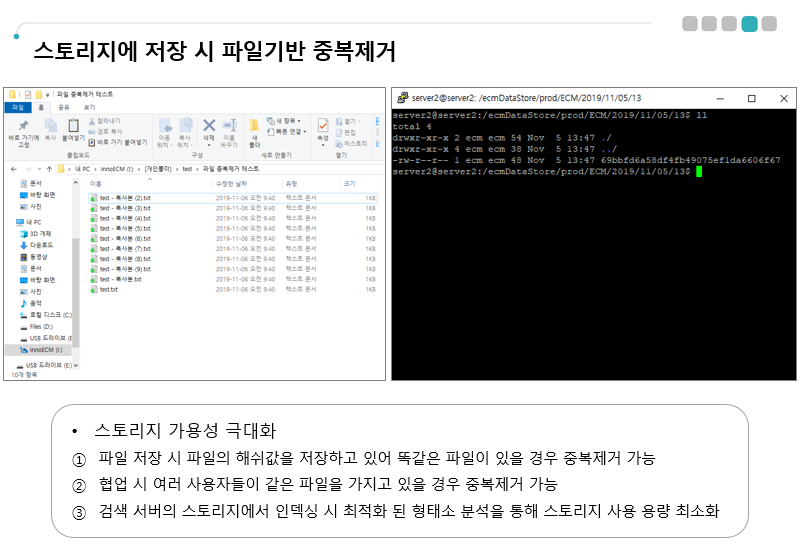Open 속성 (Properties) checkmark icon
Image resolution: width=800 pixels, height=555 pixels.
click(x=323, y=129)
